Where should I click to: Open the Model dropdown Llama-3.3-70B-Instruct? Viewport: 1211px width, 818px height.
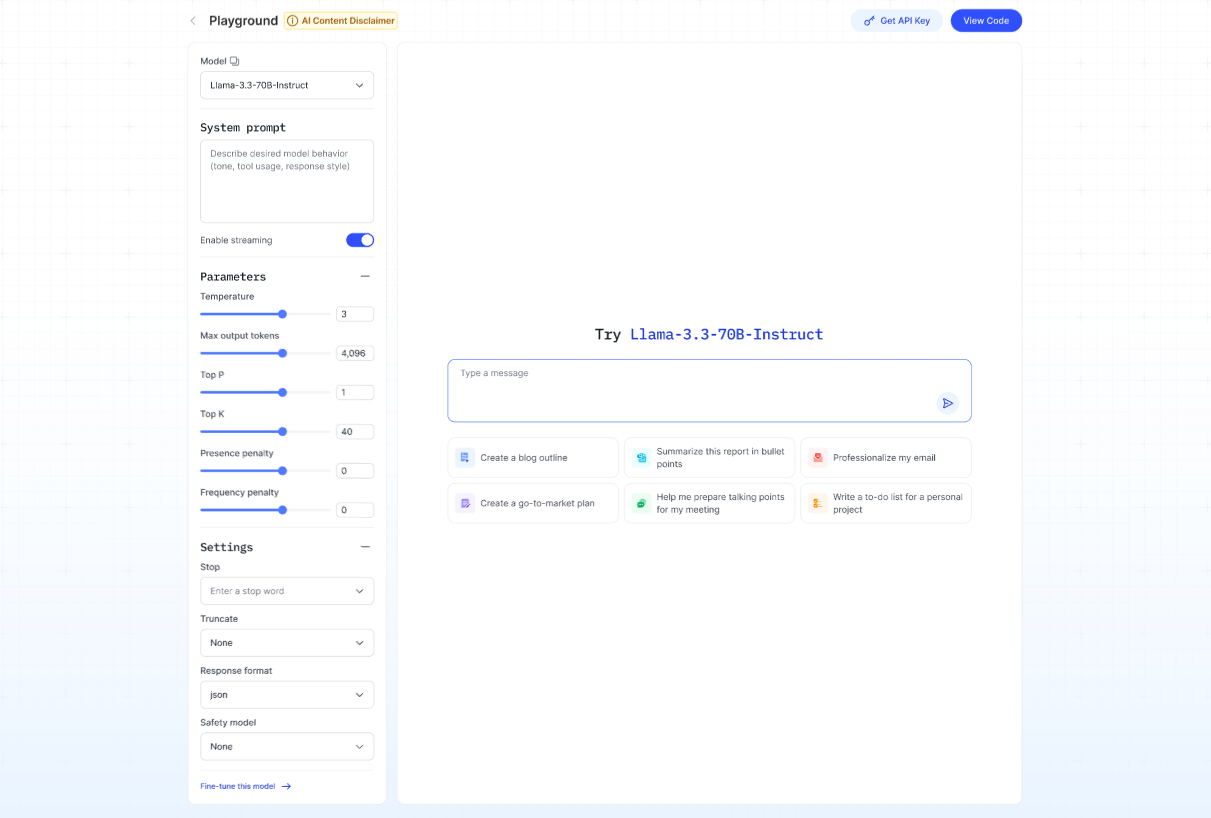point(287,85)
